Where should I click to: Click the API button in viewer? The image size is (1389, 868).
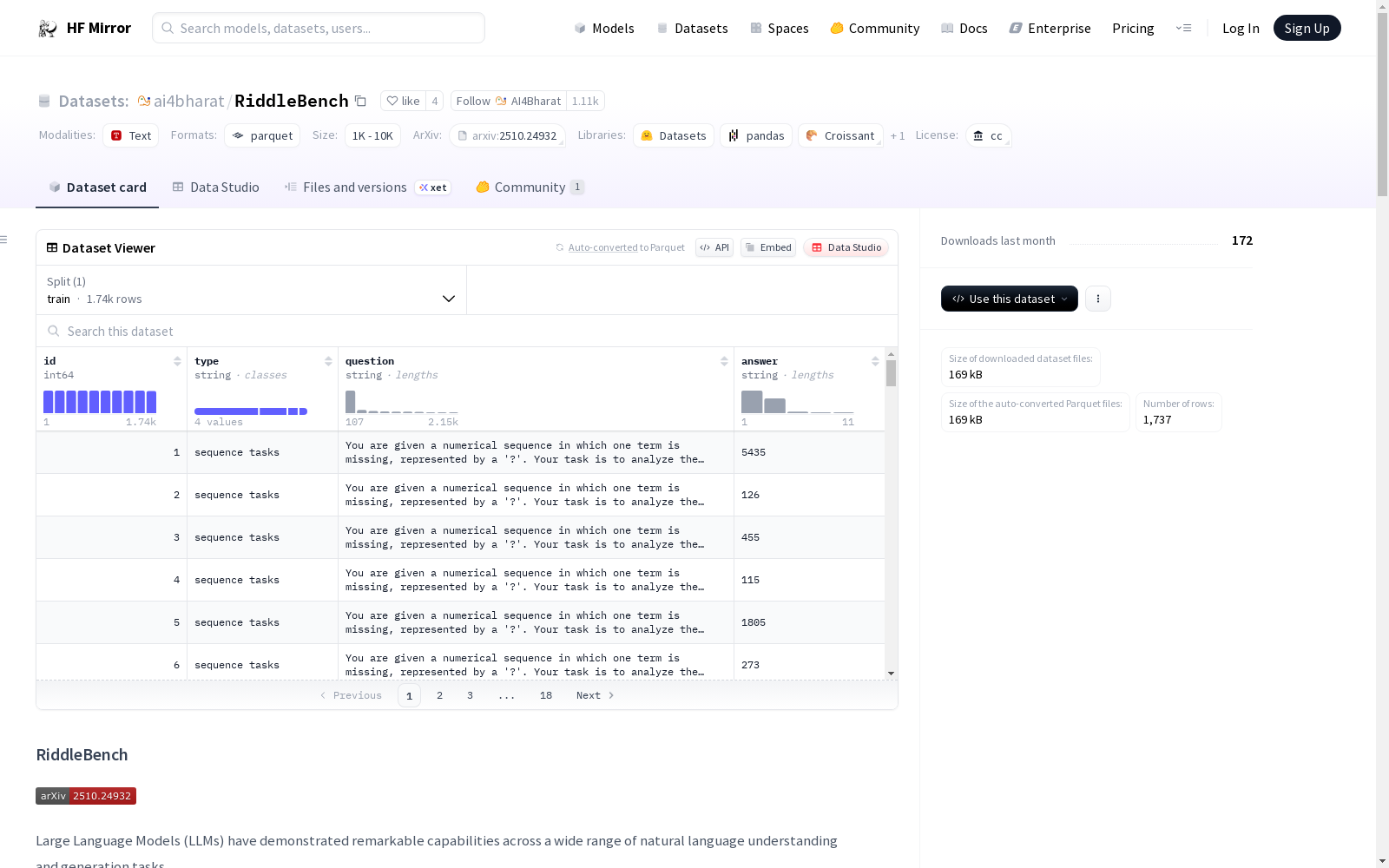click(714, 247)
